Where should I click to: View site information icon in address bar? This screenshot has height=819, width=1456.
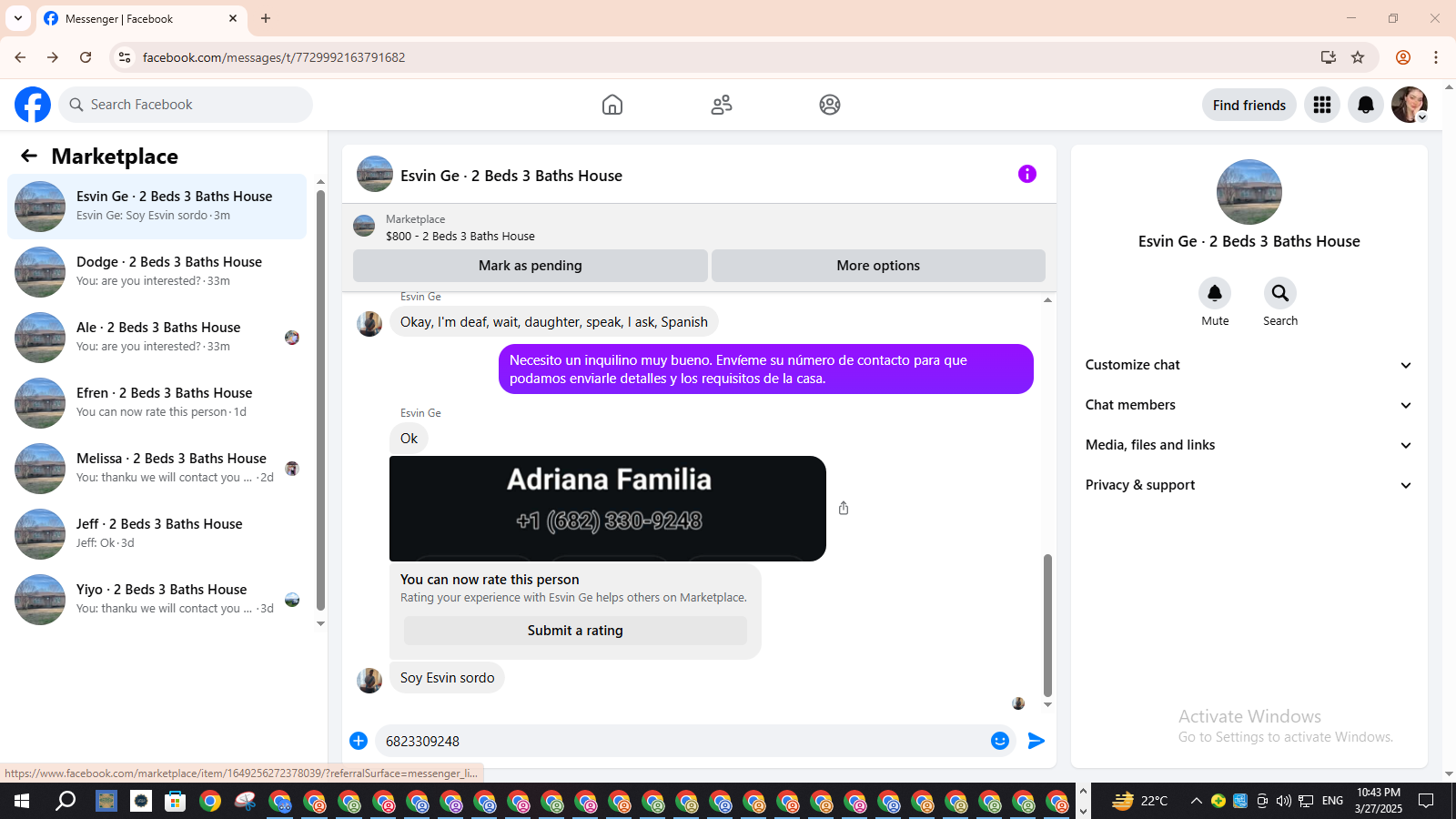[125, 57]
